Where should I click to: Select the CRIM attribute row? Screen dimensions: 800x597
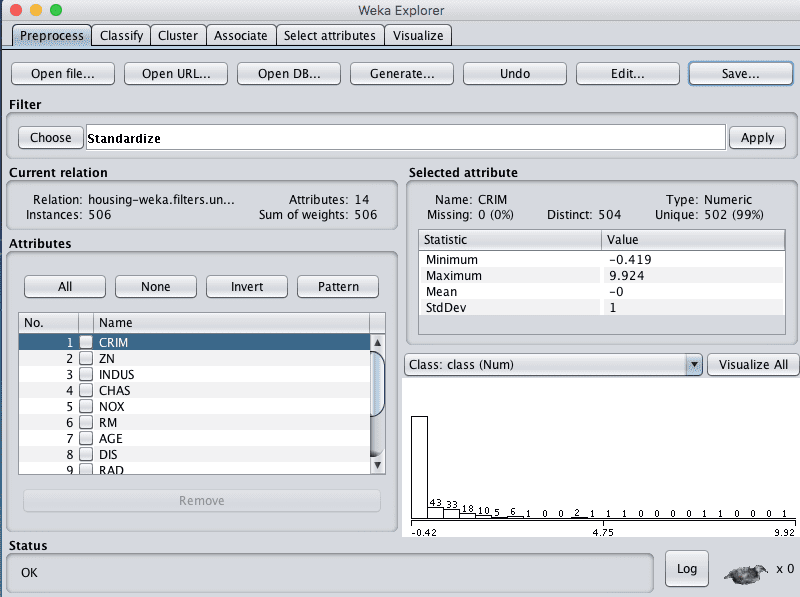pos(194,342)
